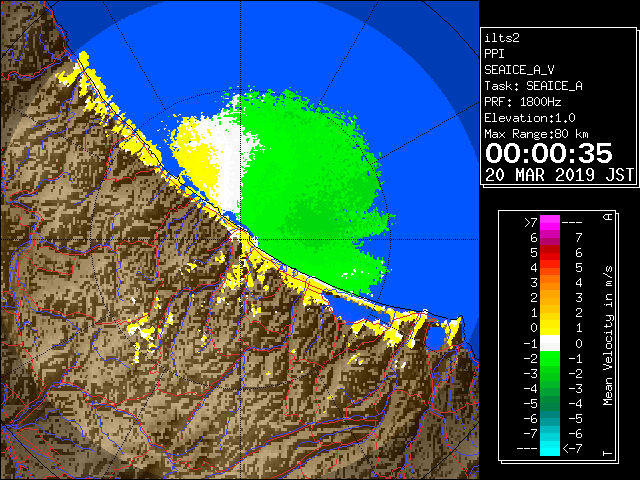Pick the red swatch on velocity scale
The height and width of the screenshot is (480, 640).
pyautogui.click(x=550, y=253)
